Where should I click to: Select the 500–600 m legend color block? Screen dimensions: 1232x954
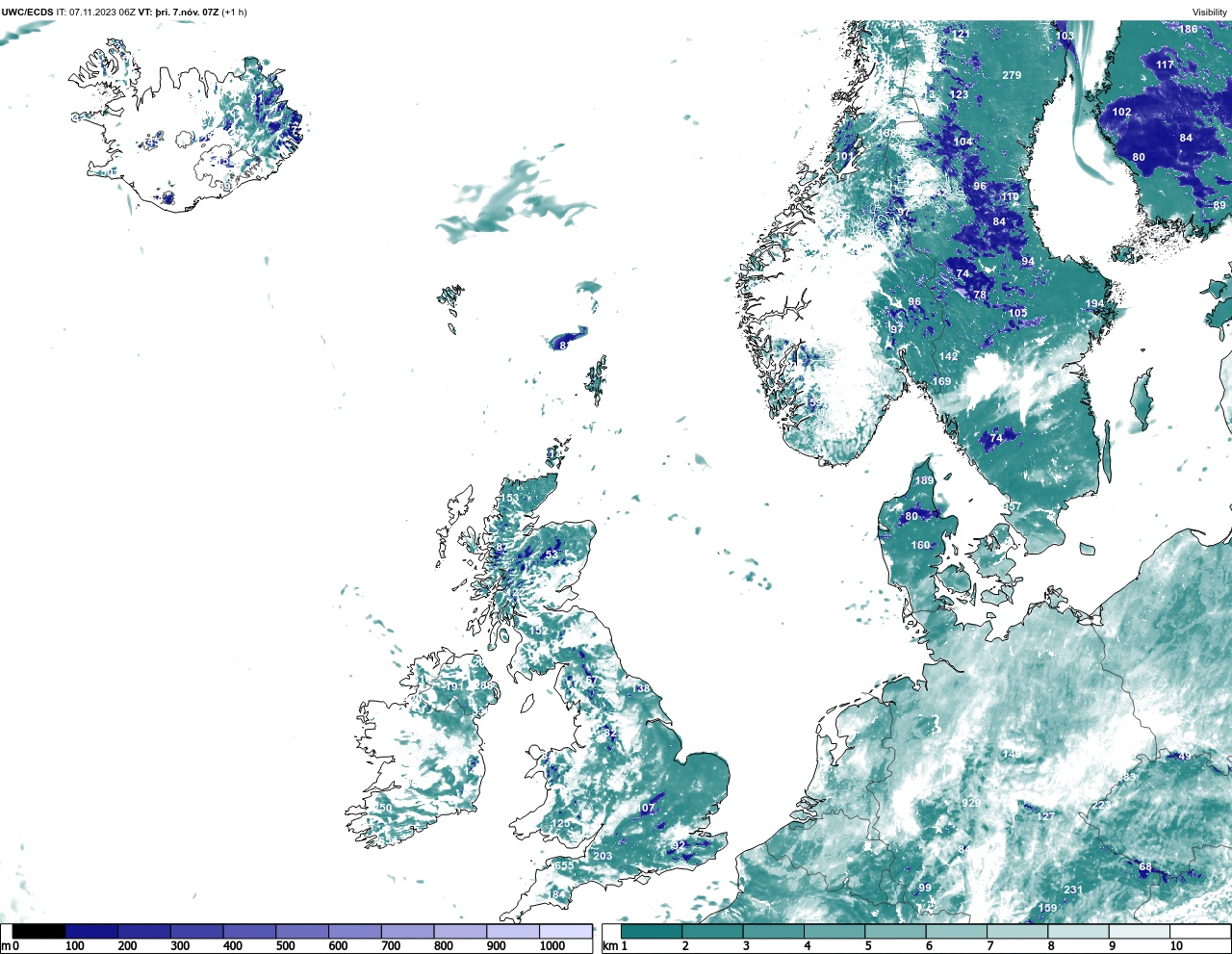tap(302, 931)
